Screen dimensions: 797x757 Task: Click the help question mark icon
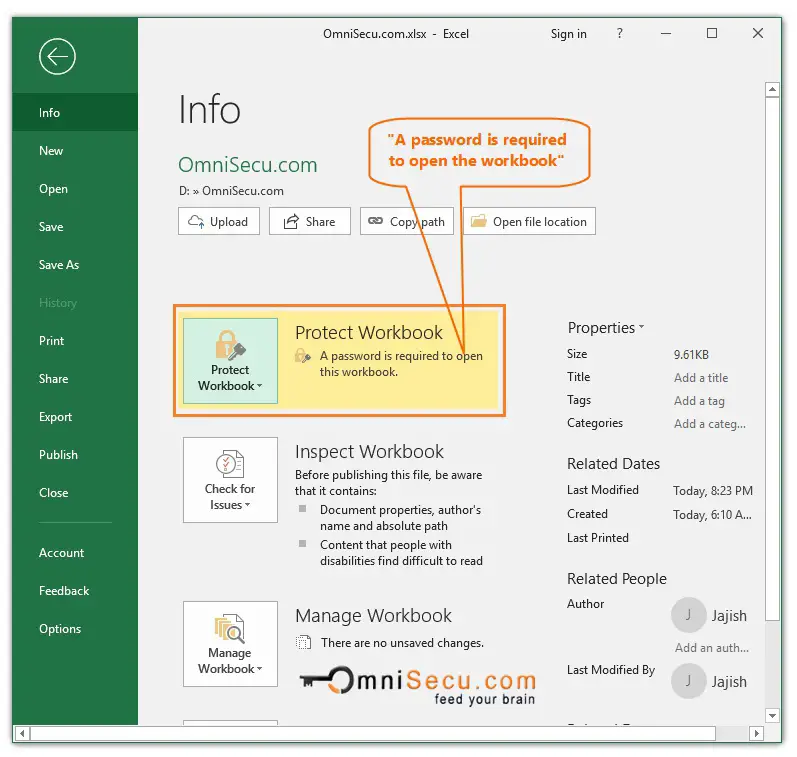pos(619,34)
